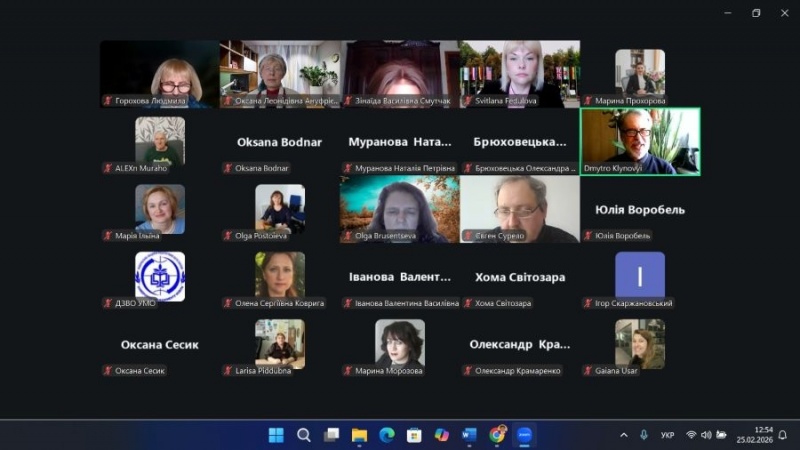Click the Oksana Bodnar participant tile

pyautogui.click(x=280, y=142)
